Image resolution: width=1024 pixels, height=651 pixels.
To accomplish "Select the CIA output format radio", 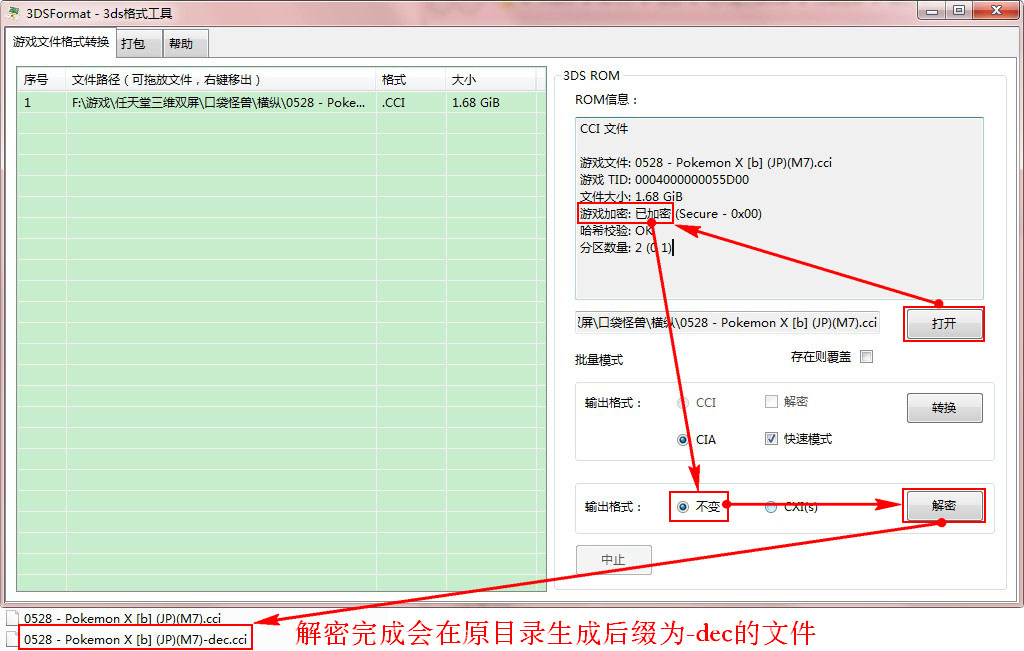I will [684, 439].
